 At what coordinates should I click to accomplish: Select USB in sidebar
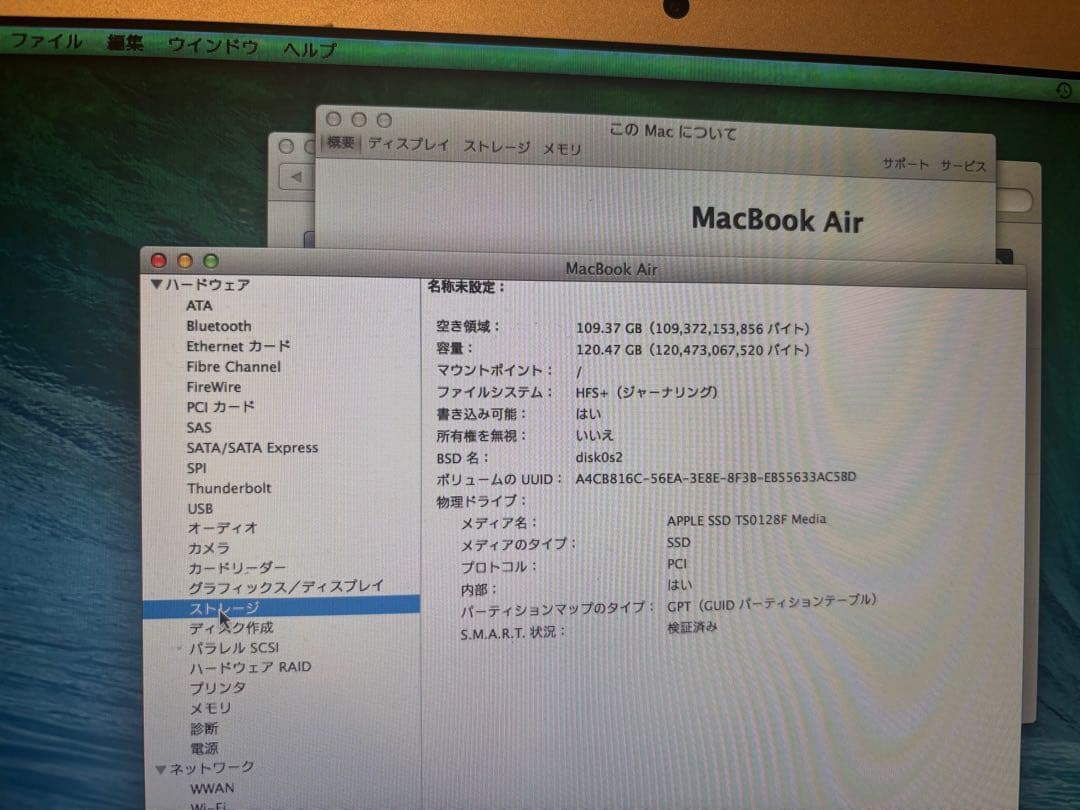click(x=200, y=508)
